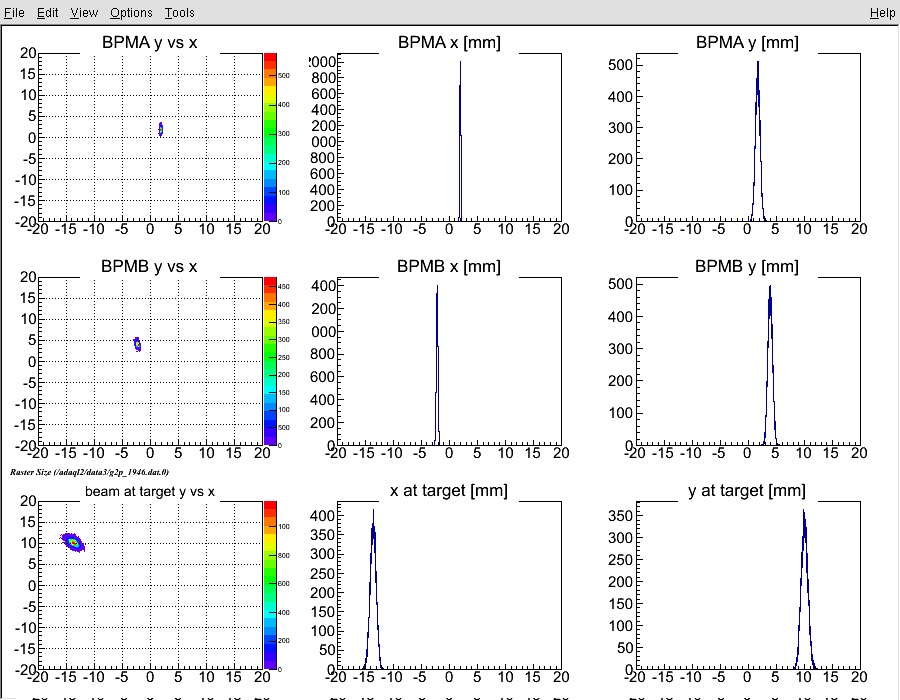
Task: Click the beam at target color palette bar
Action: click(x=270, y=585)
